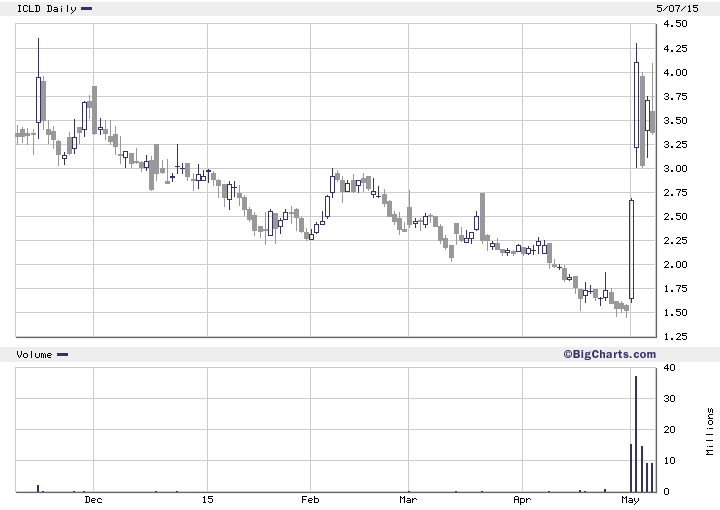Click the tall white candlestick peaking near 4.10
The image size is (720, 510).
(636, 105)
